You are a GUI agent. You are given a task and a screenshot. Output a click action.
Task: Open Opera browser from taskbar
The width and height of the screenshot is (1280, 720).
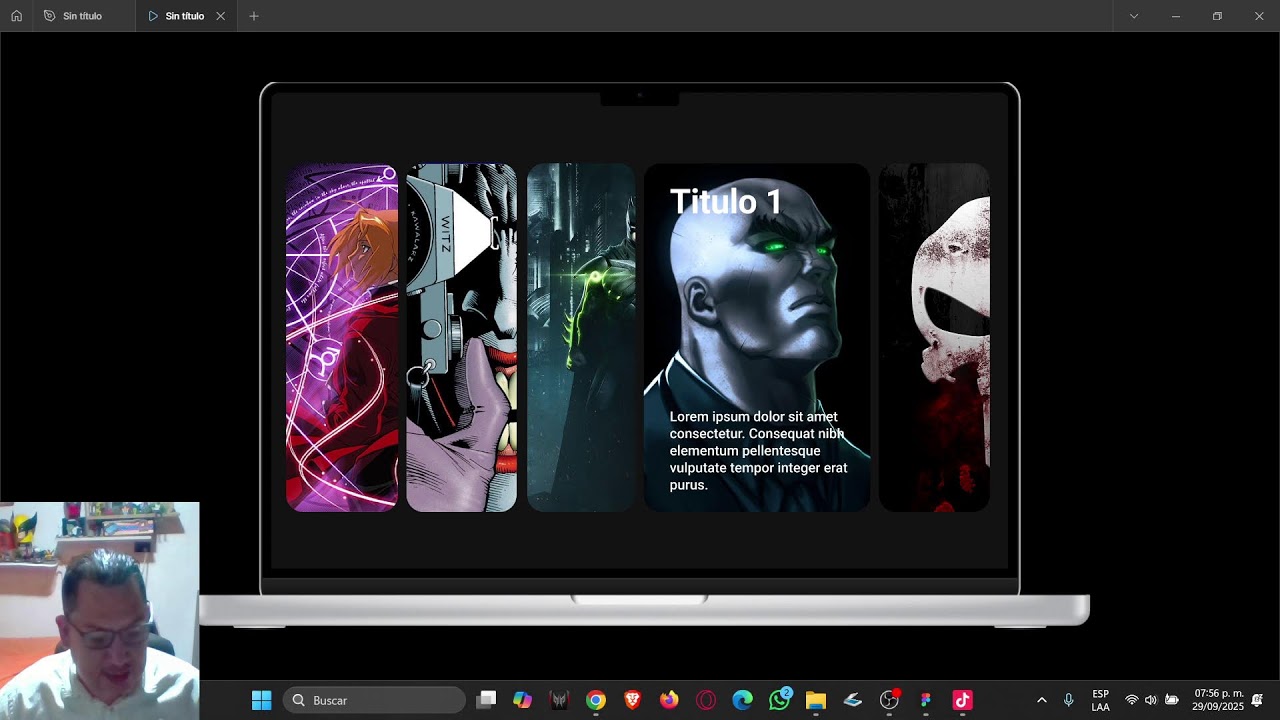706,700
